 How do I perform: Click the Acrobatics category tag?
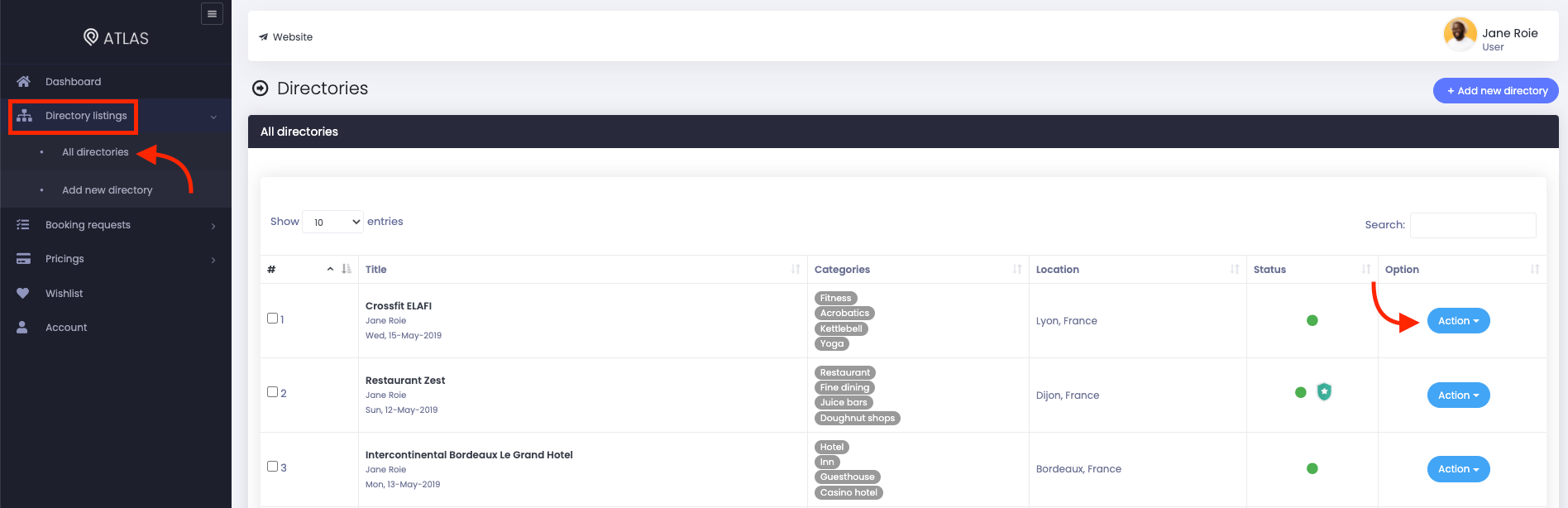pos(844,313)
